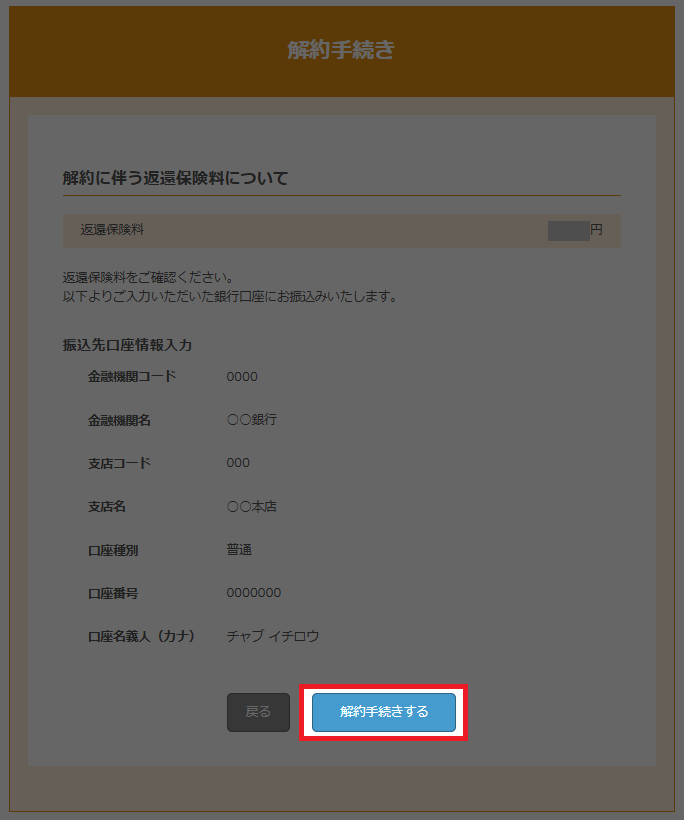Click the 解約手続き page header title

(341, 51)
